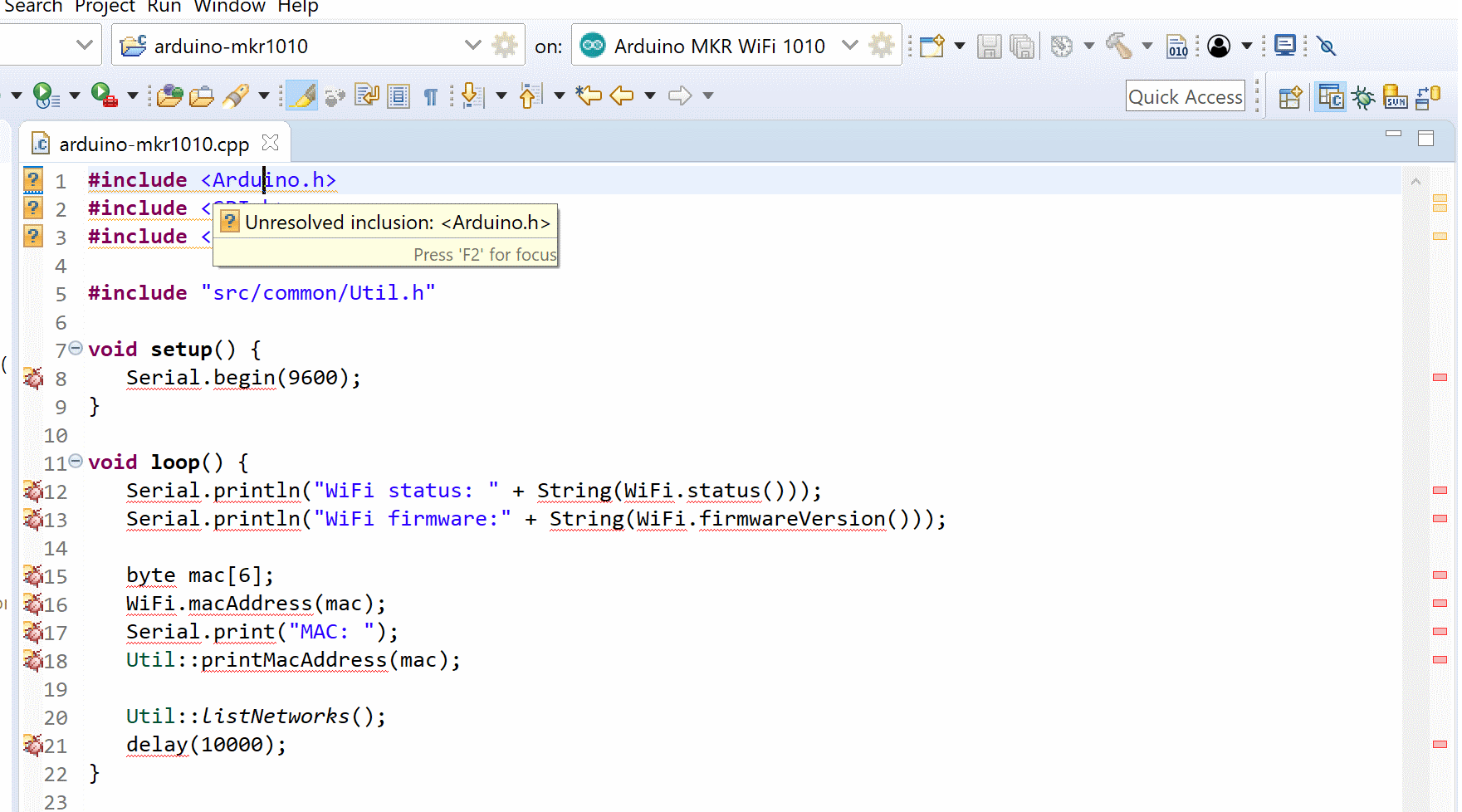The image size is (1462, 812).
Task: Open the Project menu
Action: point(105,7)
